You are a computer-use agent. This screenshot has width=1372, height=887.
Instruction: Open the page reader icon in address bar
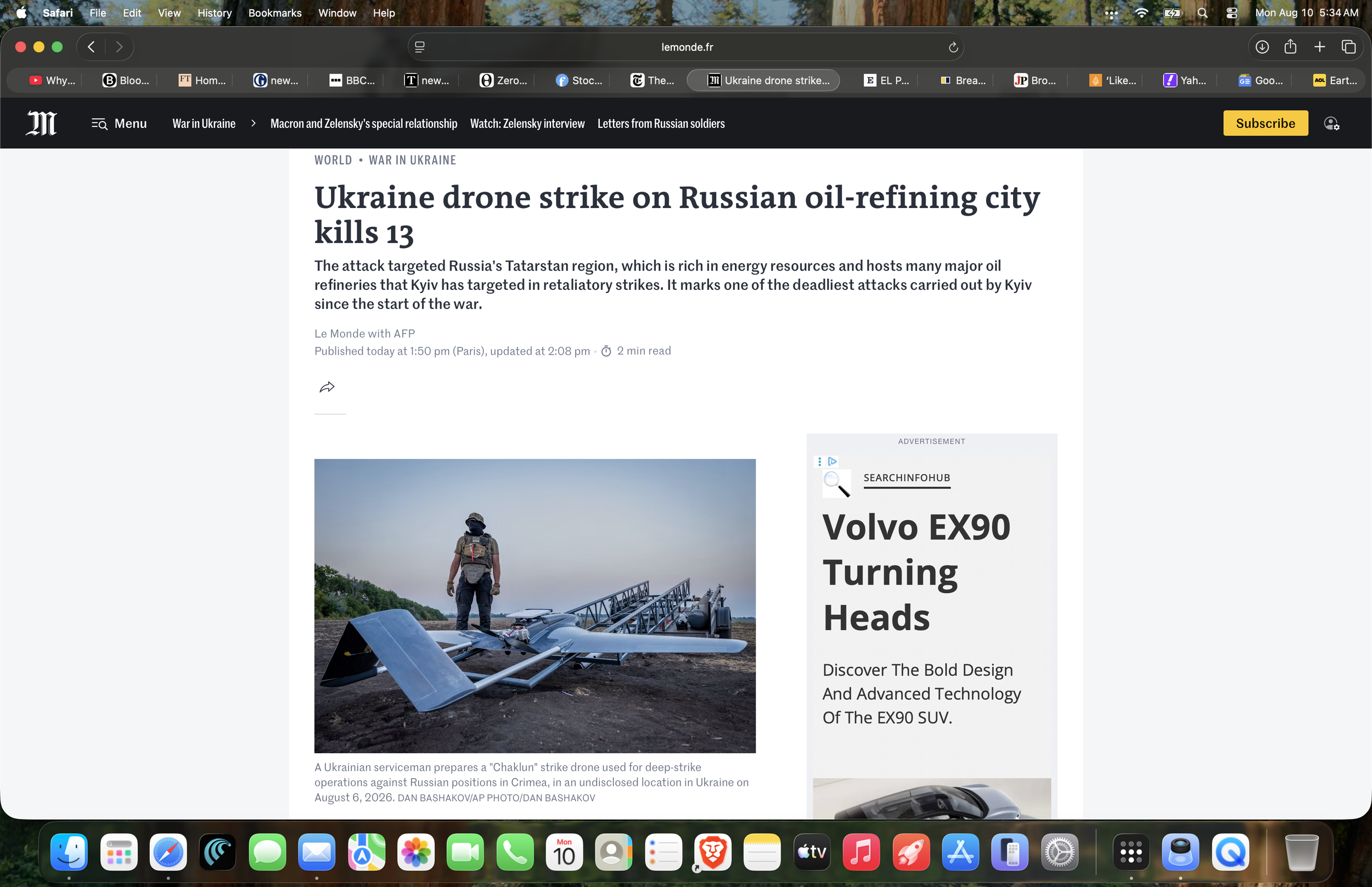pos(420,47)
